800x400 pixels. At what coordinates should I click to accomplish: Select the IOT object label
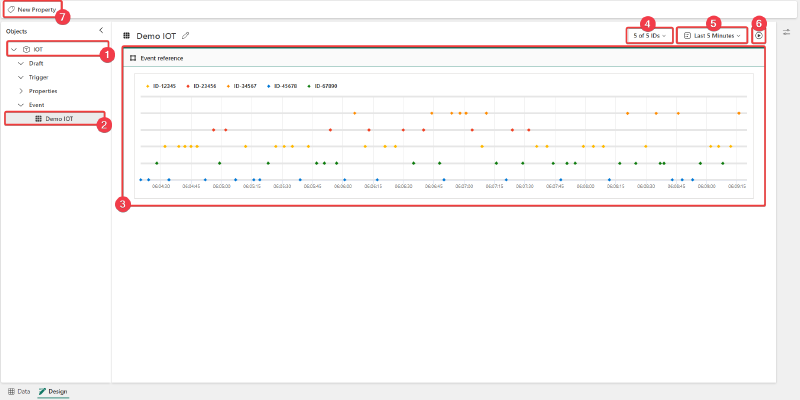38,49
